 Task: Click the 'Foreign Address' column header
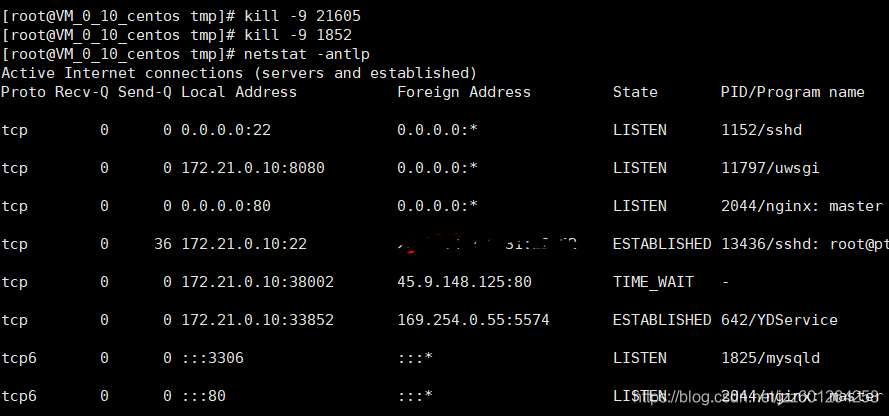tap(464, 92)
